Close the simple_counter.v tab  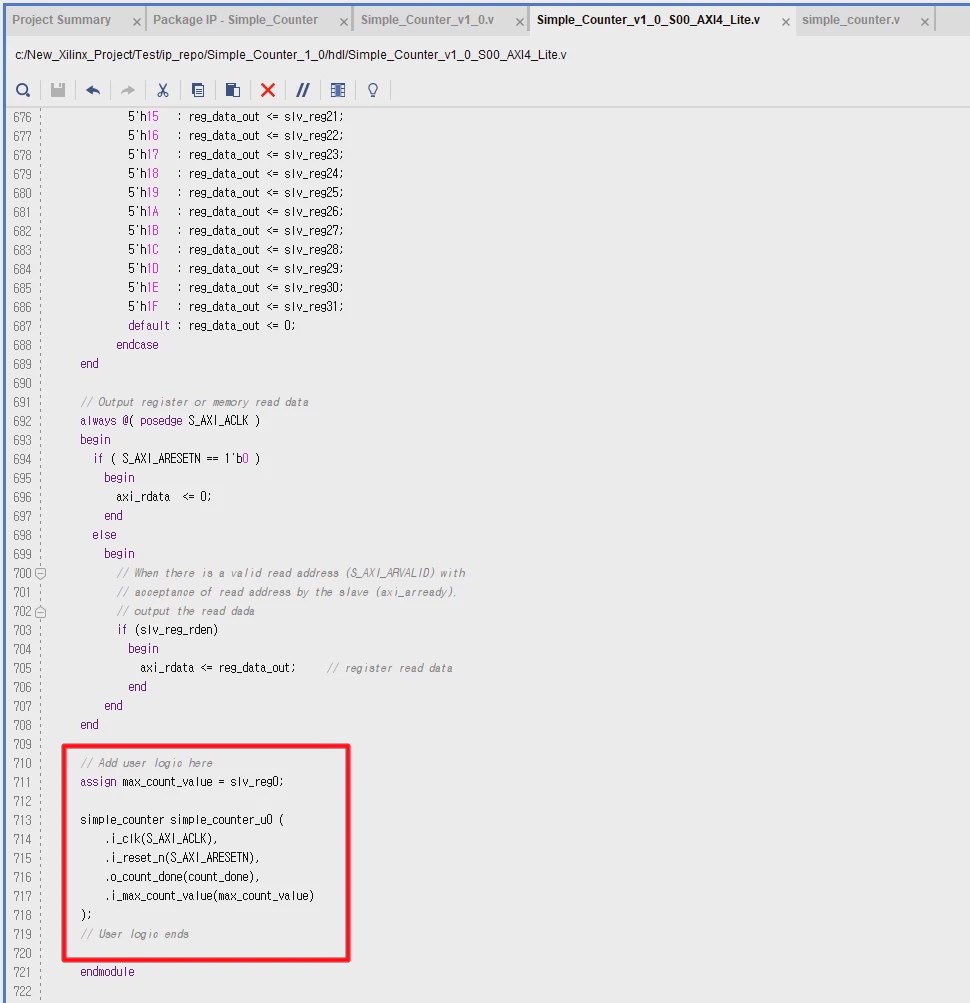(x=925, y=22)
